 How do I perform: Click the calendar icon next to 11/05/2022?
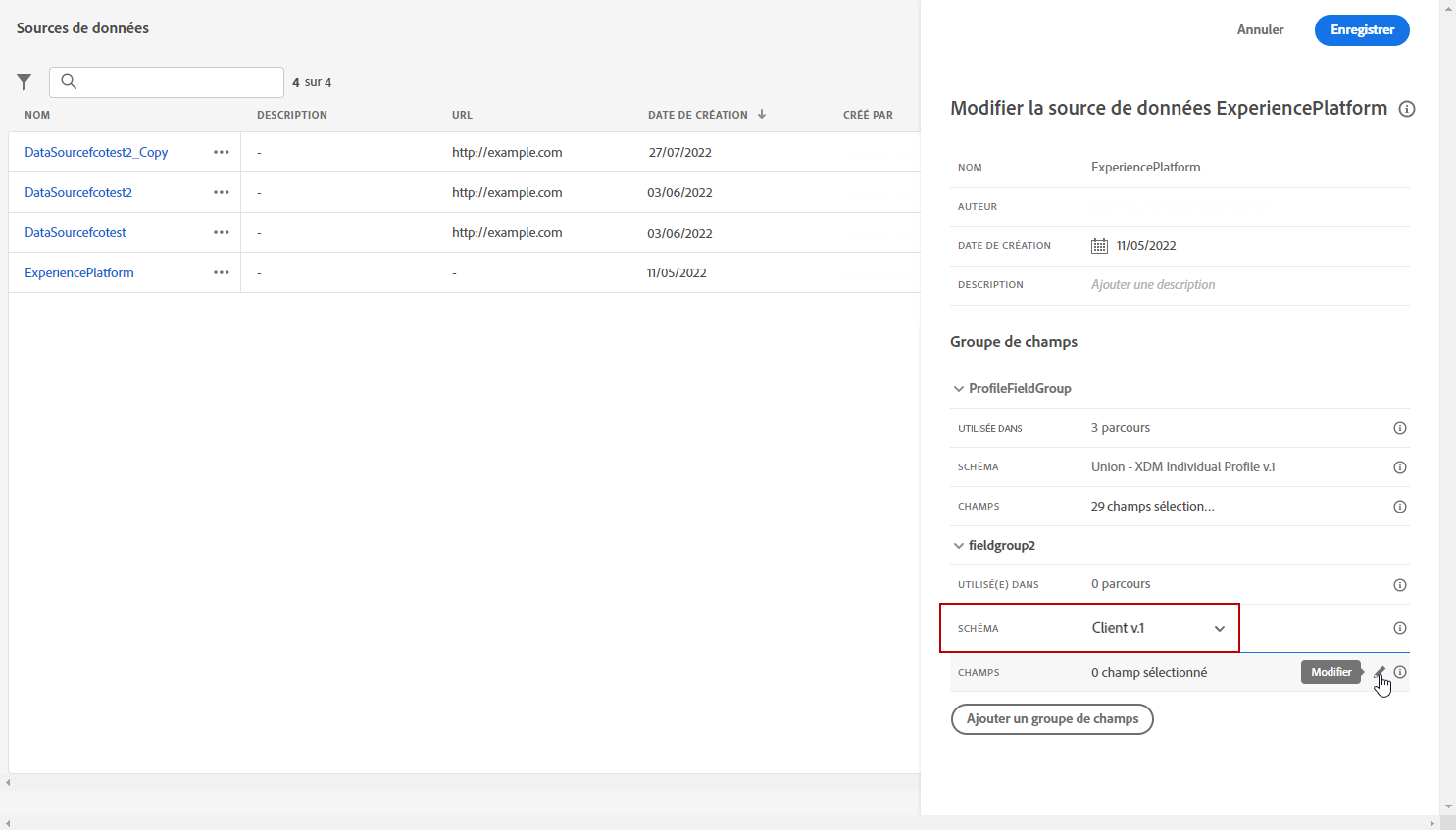point(1099,246)
